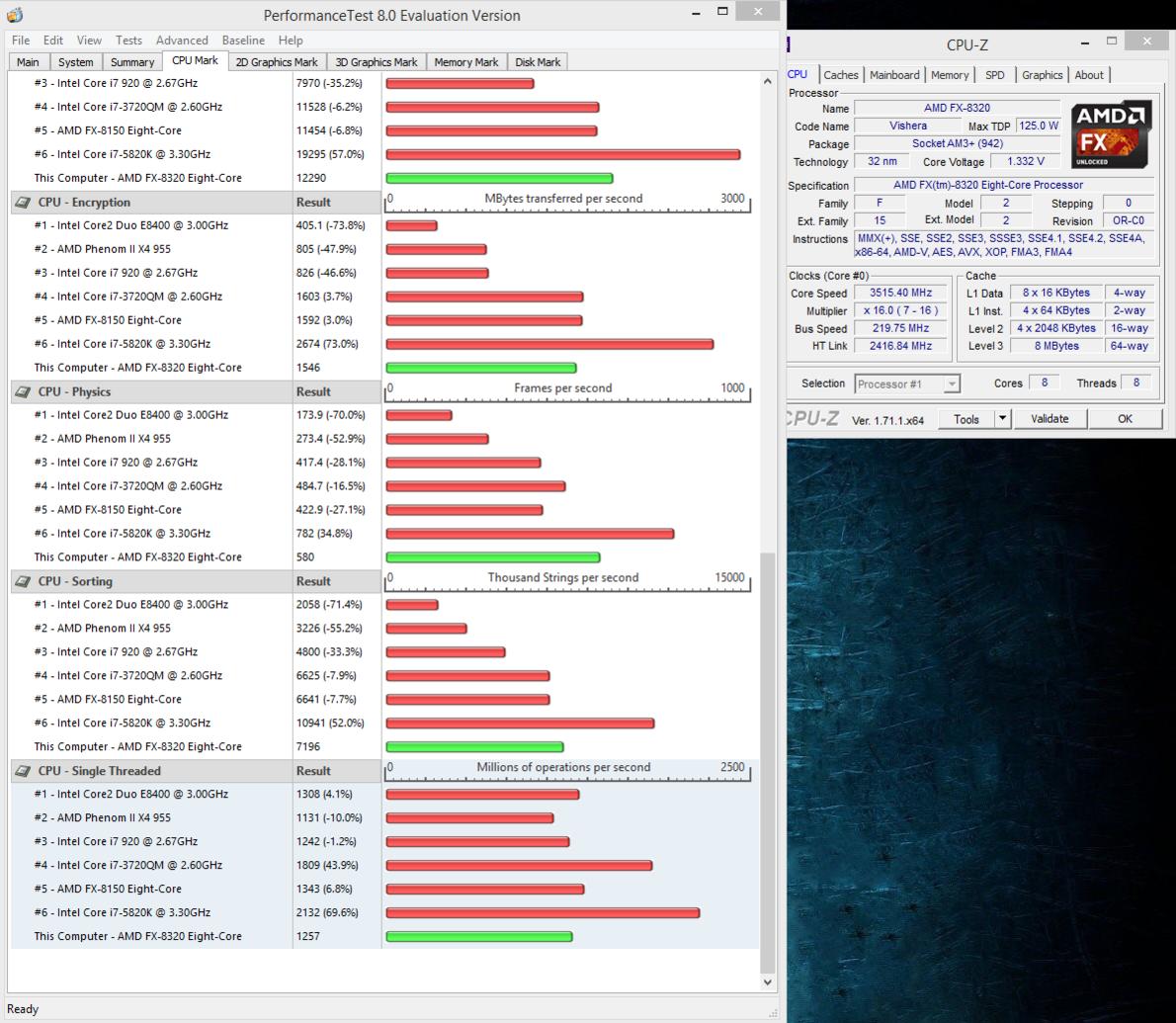Click Sorting This Computer result 7196
1176x1023 pixels.
click(x=308, y=747)
